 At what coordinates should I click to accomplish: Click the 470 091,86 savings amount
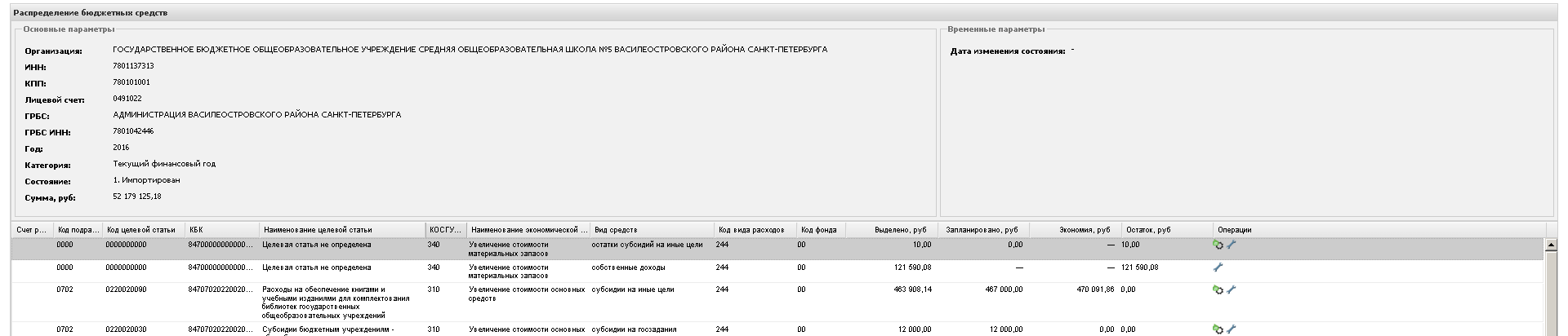1095,290
